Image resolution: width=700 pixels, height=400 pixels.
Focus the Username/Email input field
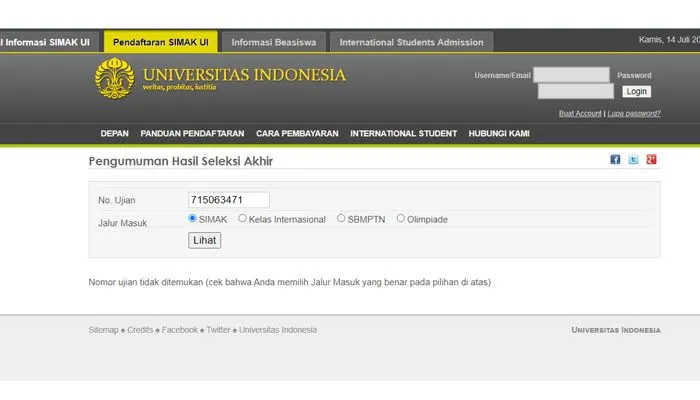(571, 75)
